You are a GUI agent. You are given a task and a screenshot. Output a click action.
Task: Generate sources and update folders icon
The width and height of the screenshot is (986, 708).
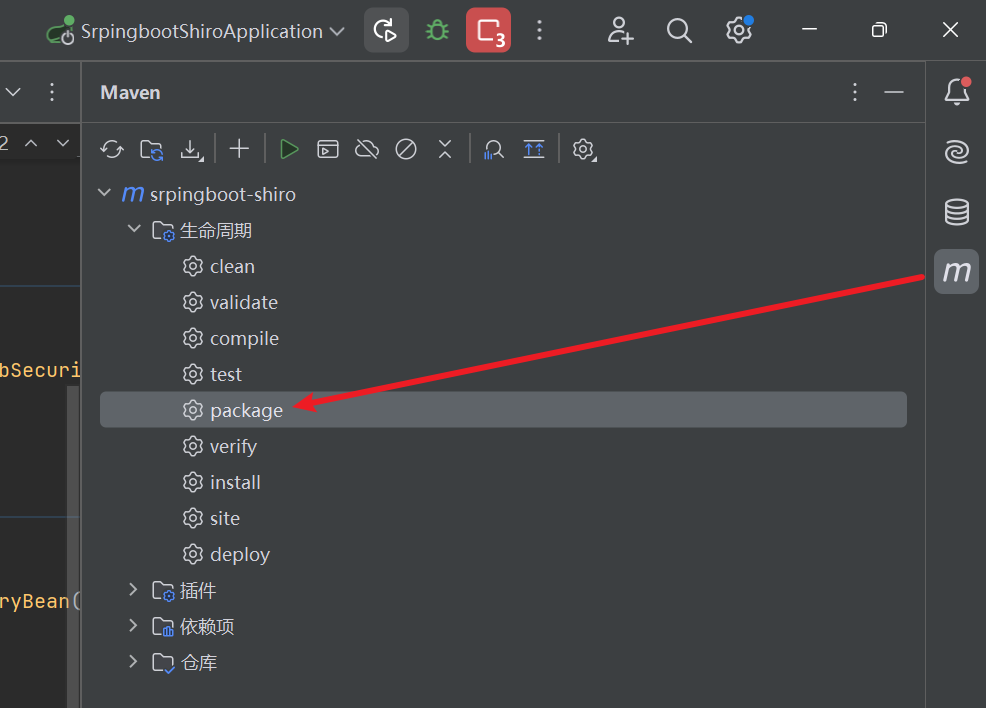coord(152,150)
